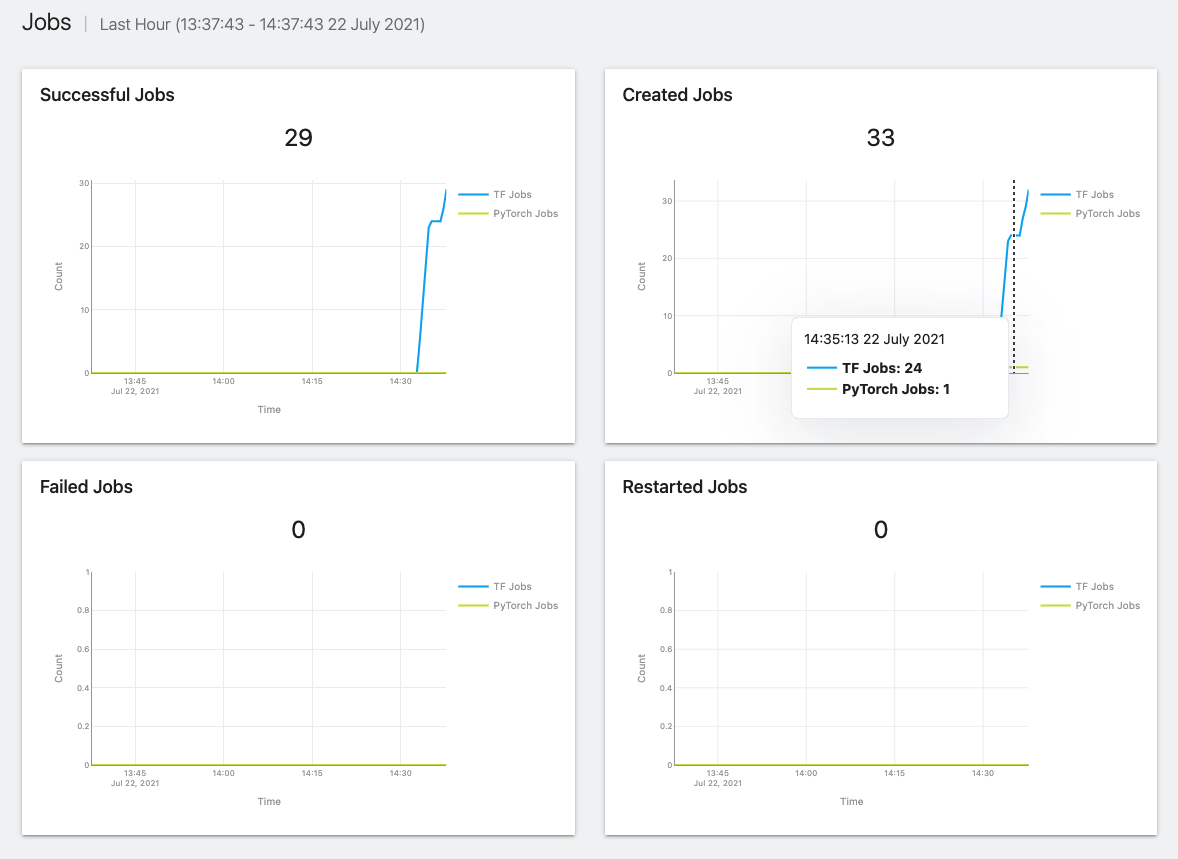Viewport: 1178px width, 859px height.
Task: Click 13:45 axis label in Failed Jobs chart
Action: pos(135,773)
